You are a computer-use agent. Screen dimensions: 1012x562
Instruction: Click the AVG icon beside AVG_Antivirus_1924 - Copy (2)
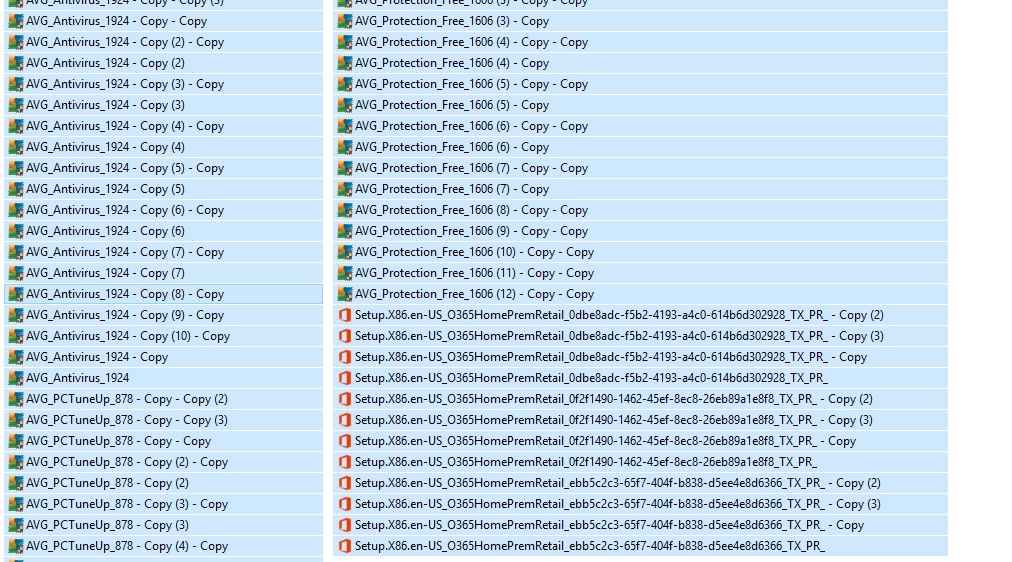(15, 63)
